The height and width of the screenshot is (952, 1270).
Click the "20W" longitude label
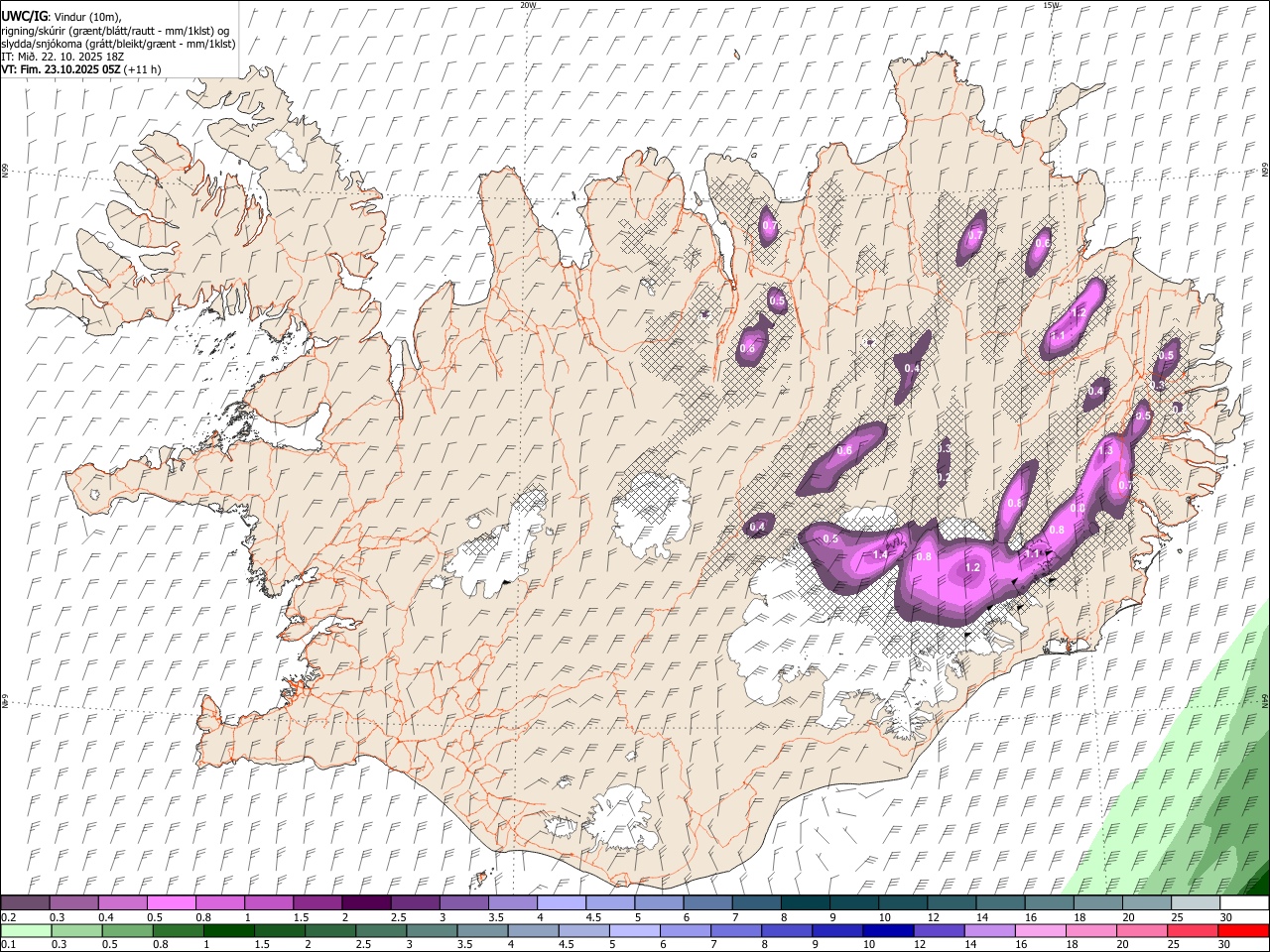pos(528,5)
